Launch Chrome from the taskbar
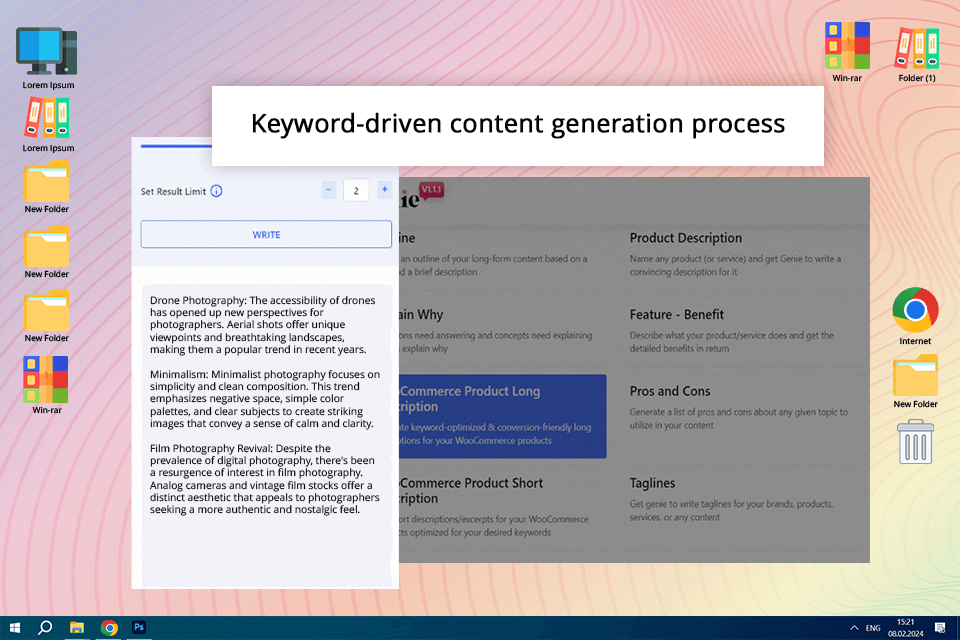Image resolution: width=960 pixels, height=640 pixels. [110, 628]
